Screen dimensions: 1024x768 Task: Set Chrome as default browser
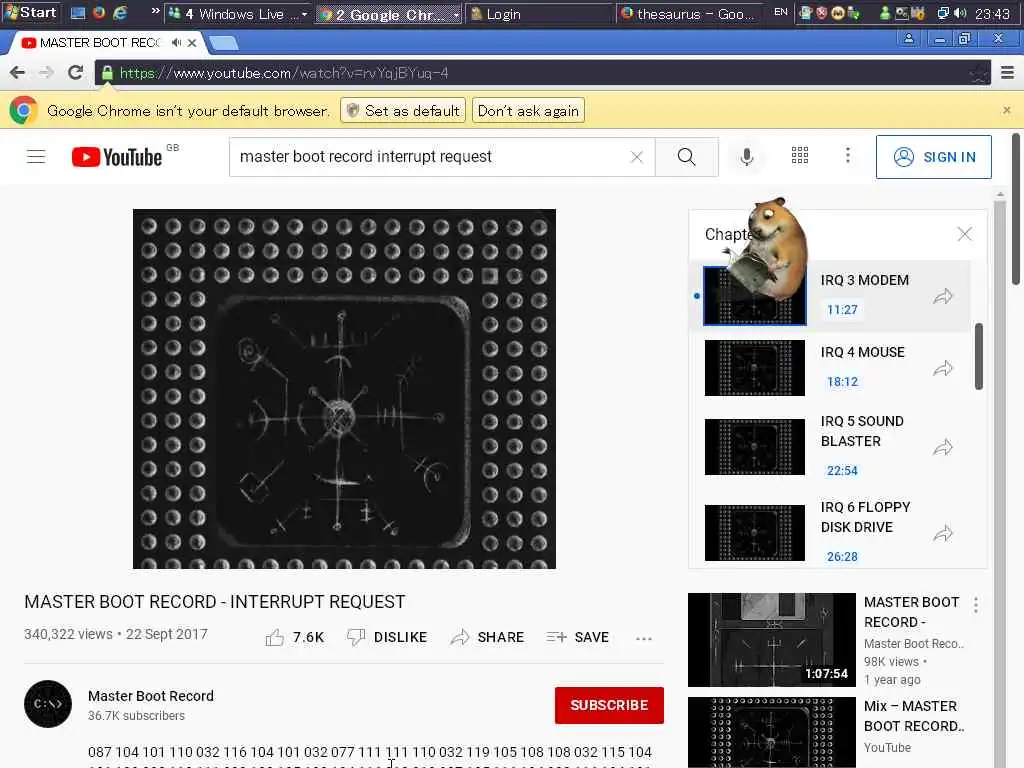click(403, 110)
